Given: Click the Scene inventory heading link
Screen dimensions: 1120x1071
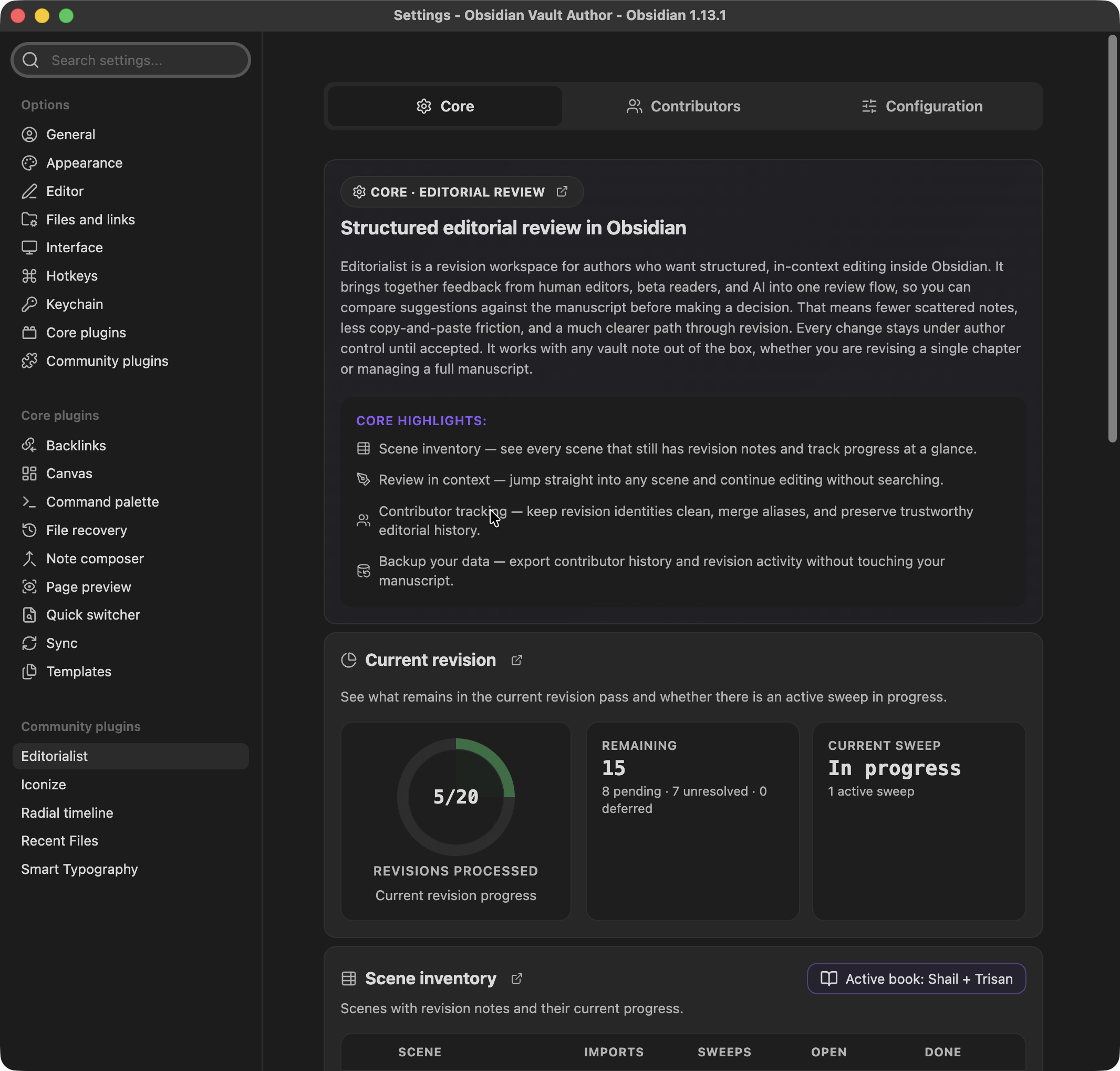Looking at the screenshot, I should click(x=431, y=979).
